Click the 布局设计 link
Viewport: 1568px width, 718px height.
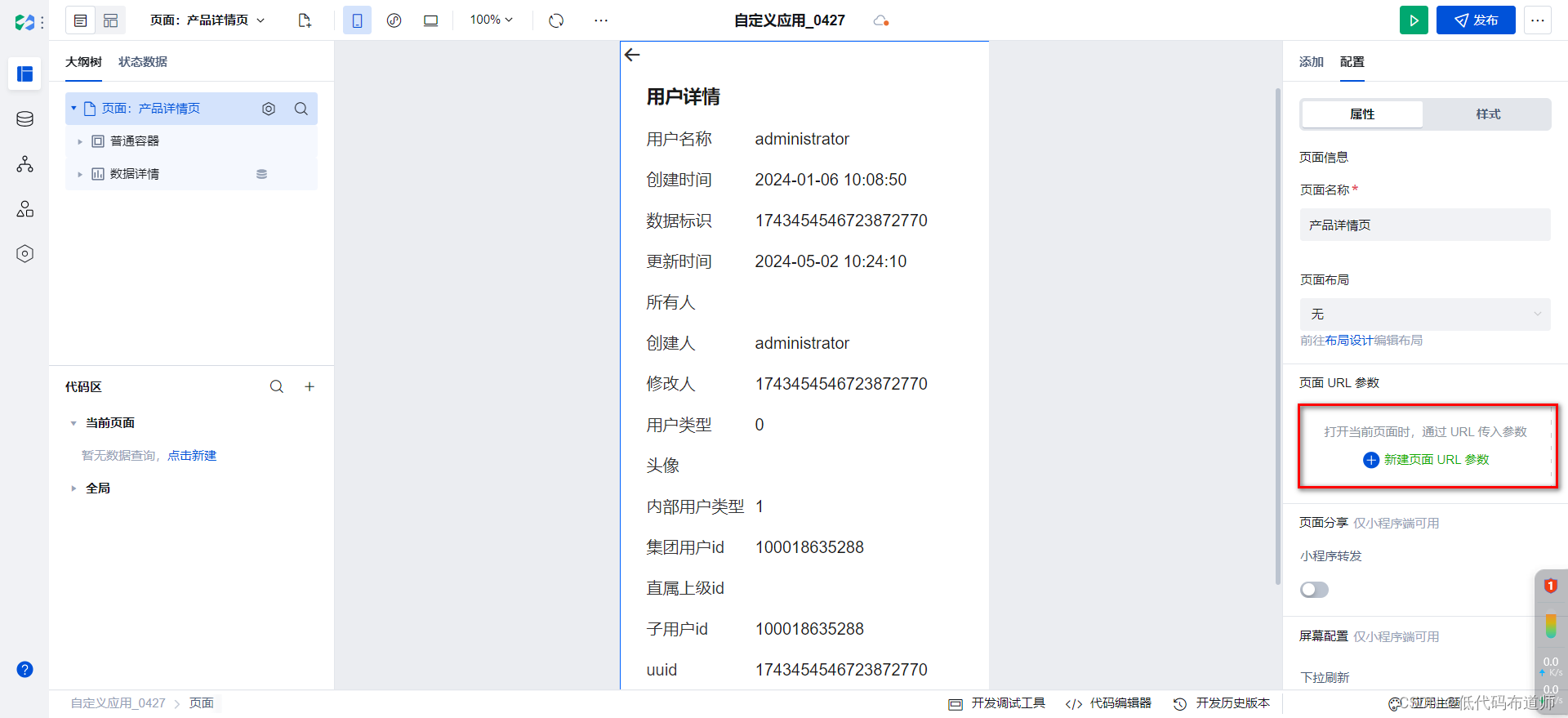click(x=1349, y=341)
